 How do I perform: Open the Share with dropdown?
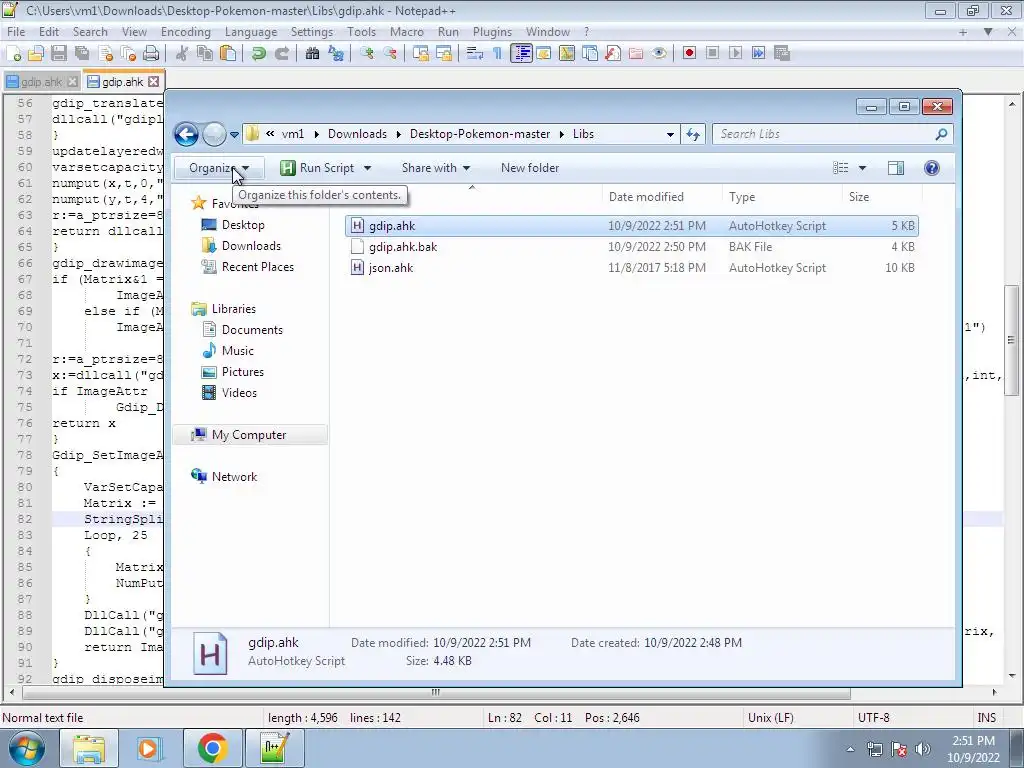pos(436,168)
